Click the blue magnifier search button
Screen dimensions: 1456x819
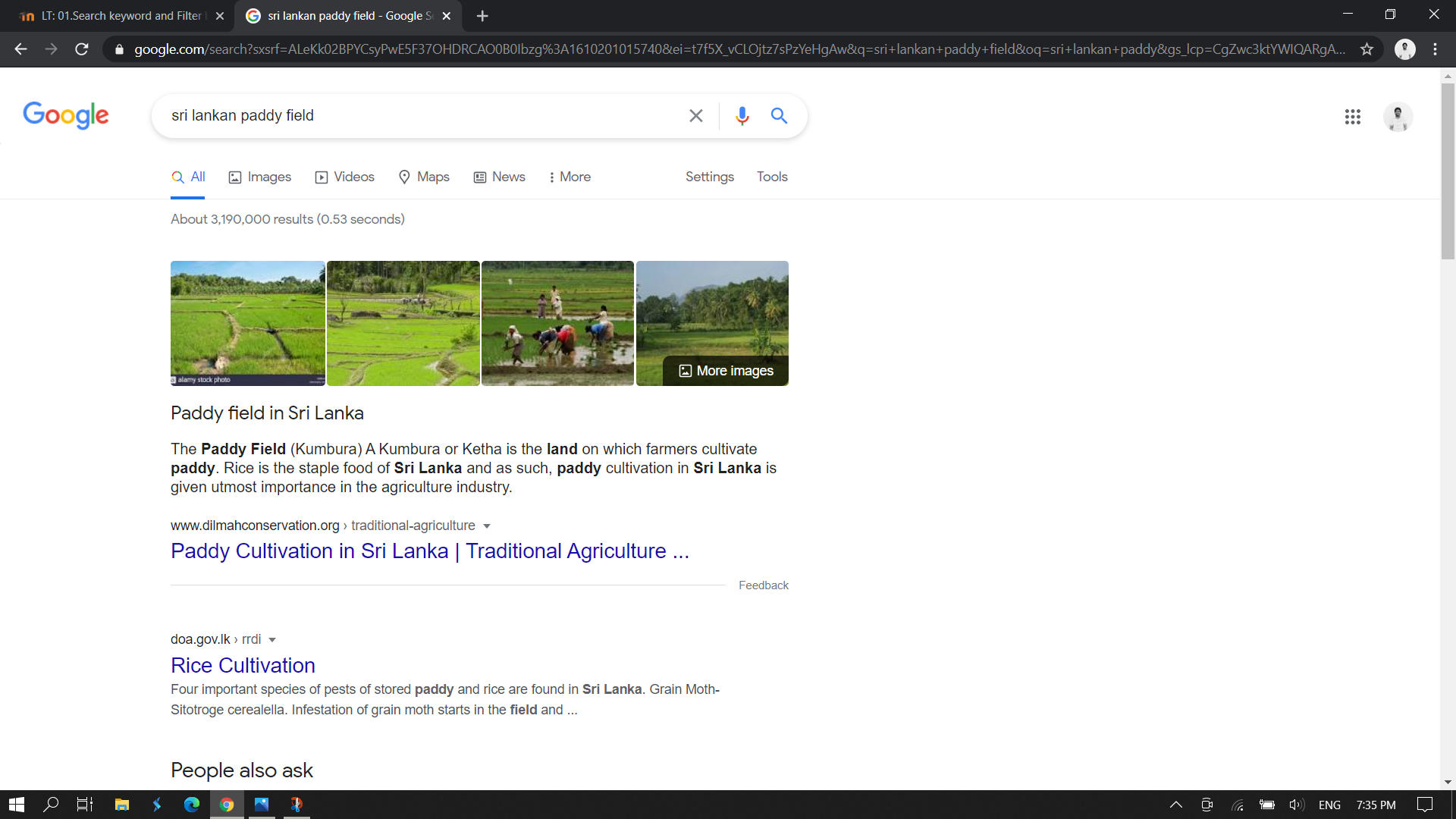click(x=779, y=116)
